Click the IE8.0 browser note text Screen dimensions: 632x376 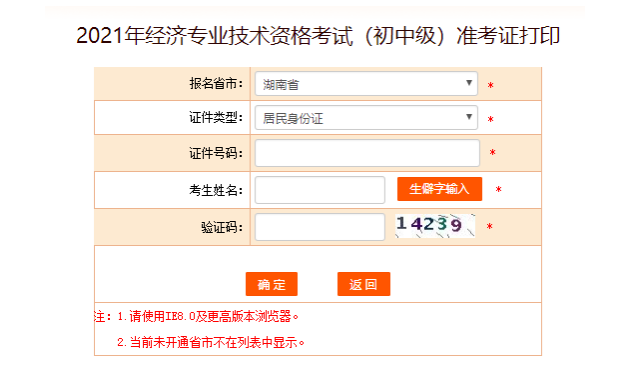[x=197, y=317]
